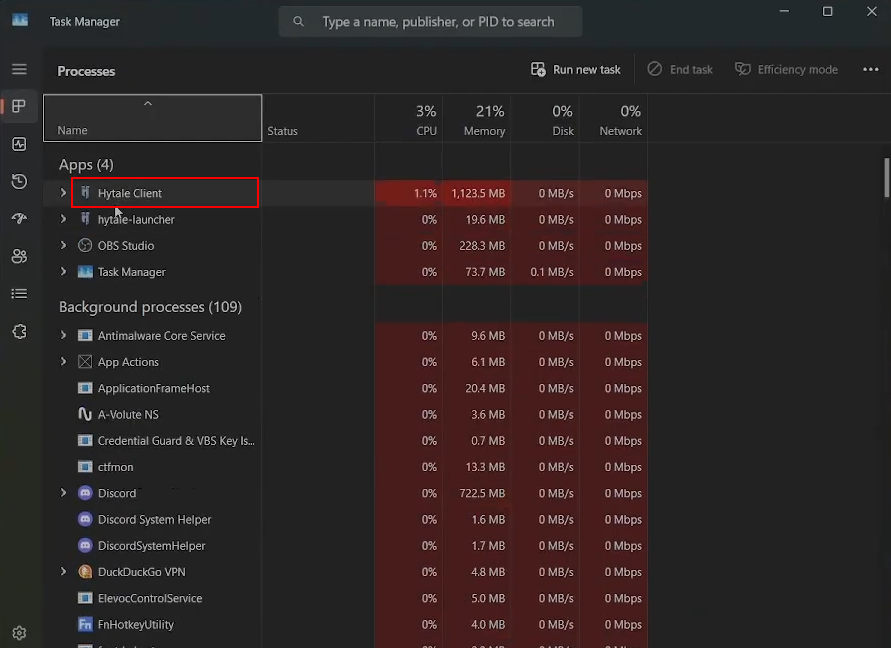891x648 pixels.
Task: Open Task Manager settings gear
Action: (19, 633)
